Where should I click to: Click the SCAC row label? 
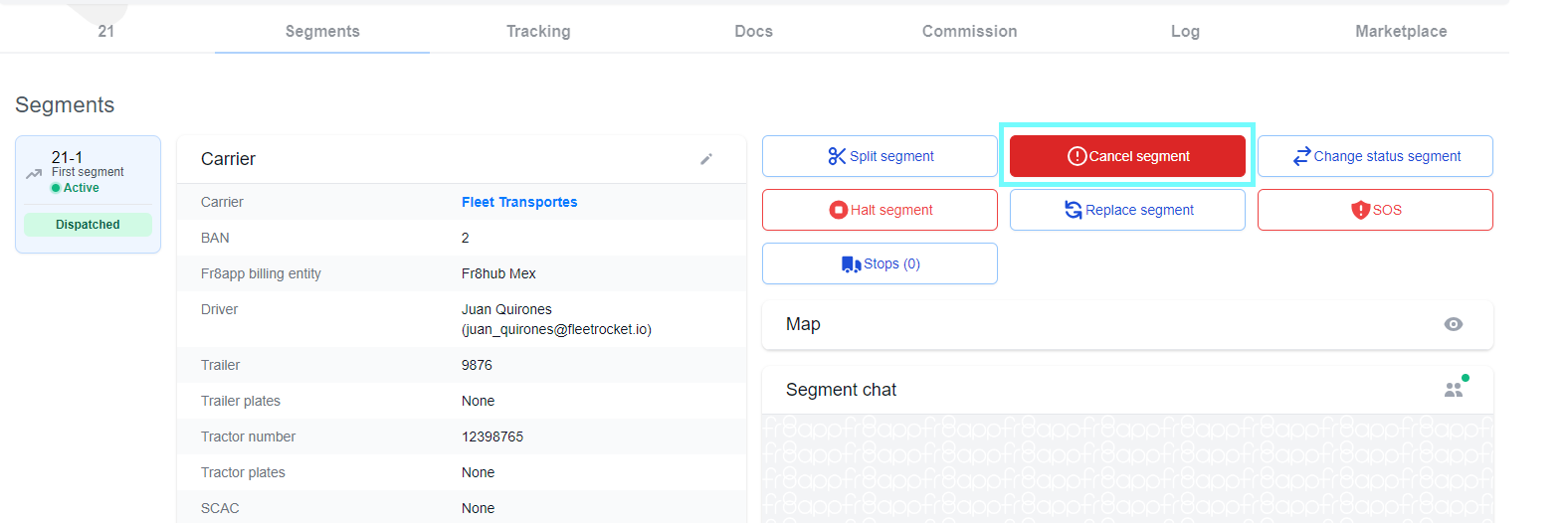pyautogui.click(x=220, y=508)
